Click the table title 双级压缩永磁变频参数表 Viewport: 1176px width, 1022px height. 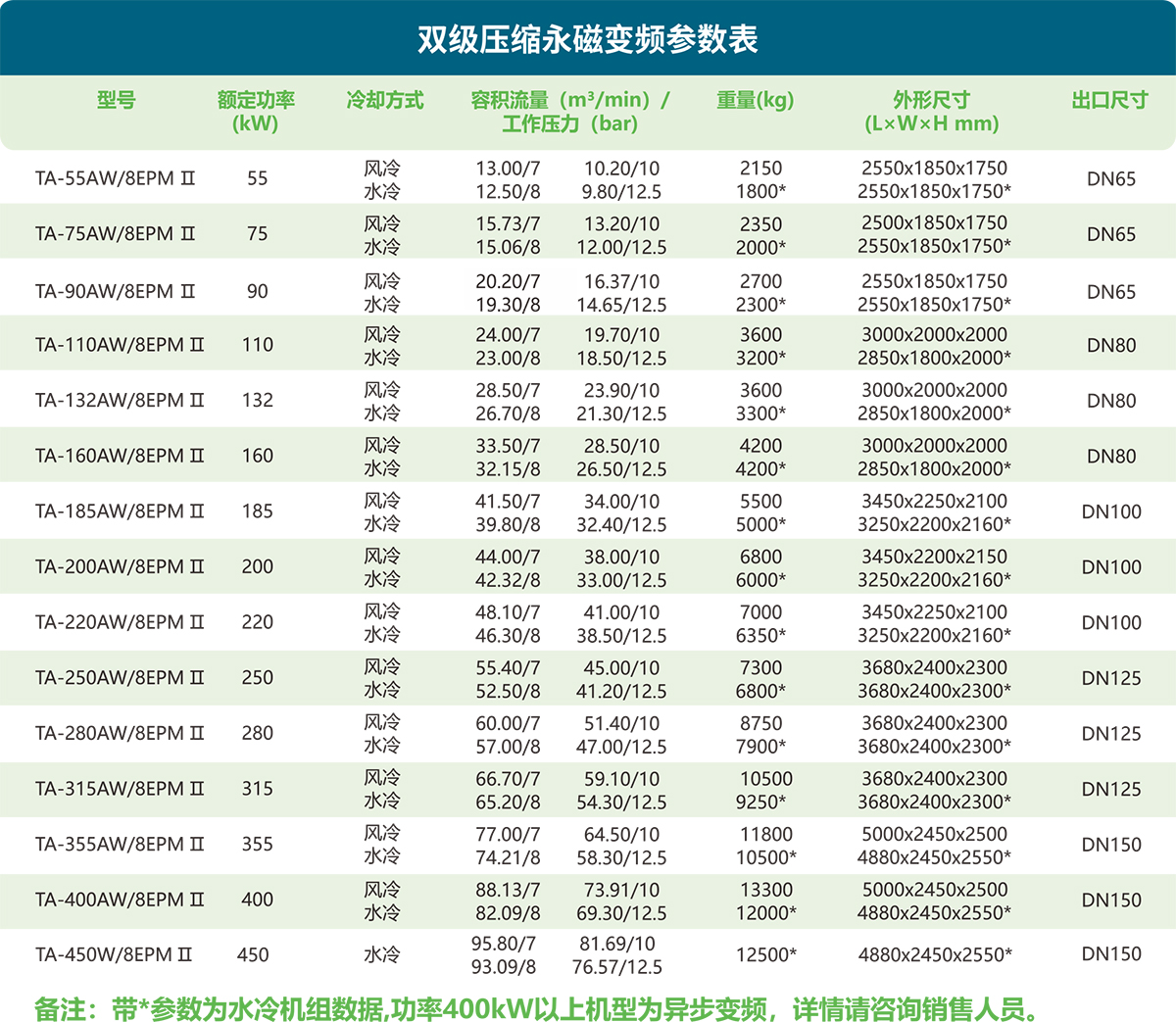[x=587, y=39]
